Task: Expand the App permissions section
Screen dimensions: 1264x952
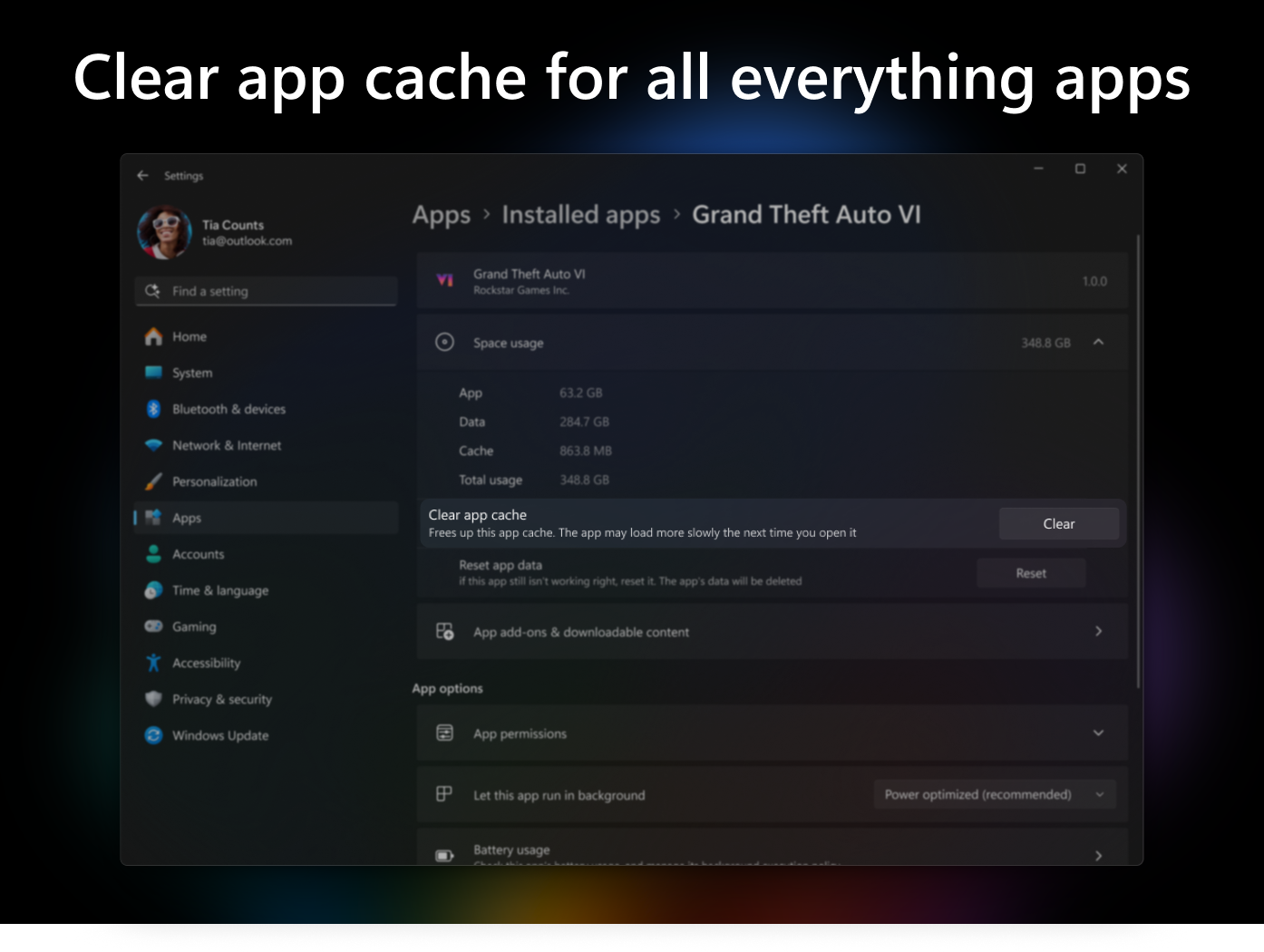Action: click(x=1098, y=733)
